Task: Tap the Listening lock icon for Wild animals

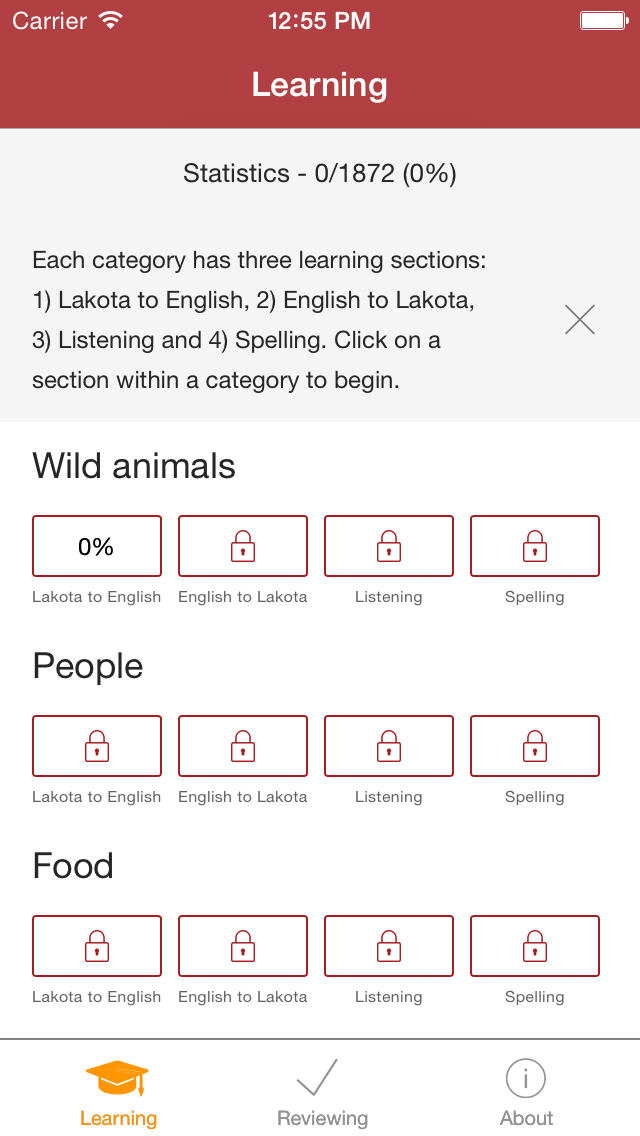Action: [388, 546]
